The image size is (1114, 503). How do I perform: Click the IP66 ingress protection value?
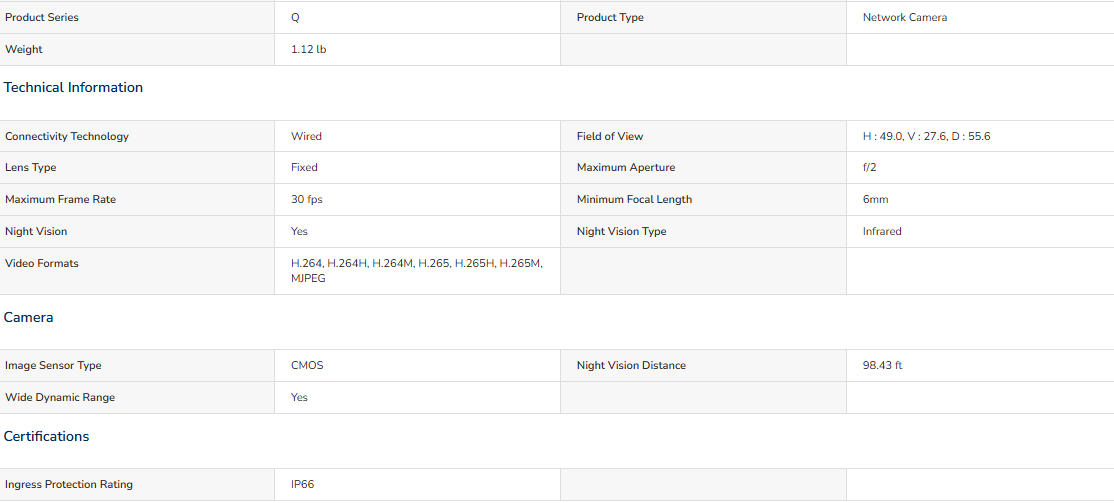(302, 485)
